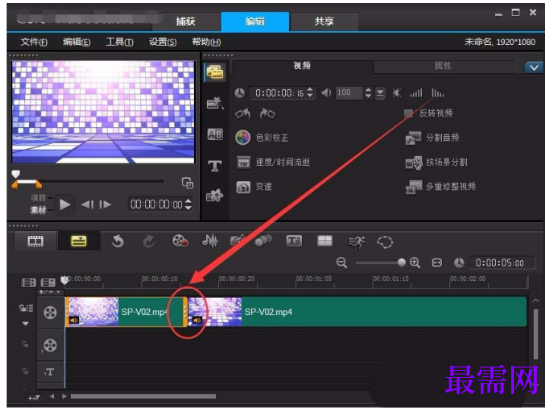
Task: Open volume slider dropdown next to 100
Action: coord(380,93)
